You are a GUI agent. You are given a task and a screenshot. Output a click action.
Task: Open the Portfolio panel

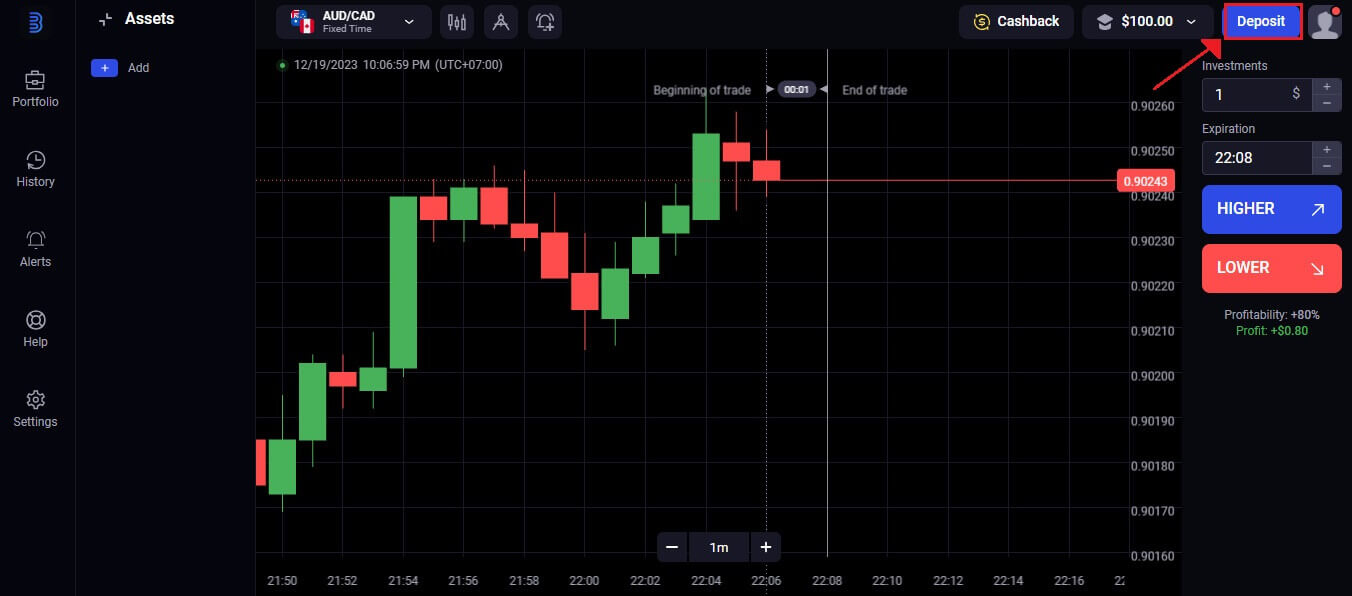[x=35, y=88]
